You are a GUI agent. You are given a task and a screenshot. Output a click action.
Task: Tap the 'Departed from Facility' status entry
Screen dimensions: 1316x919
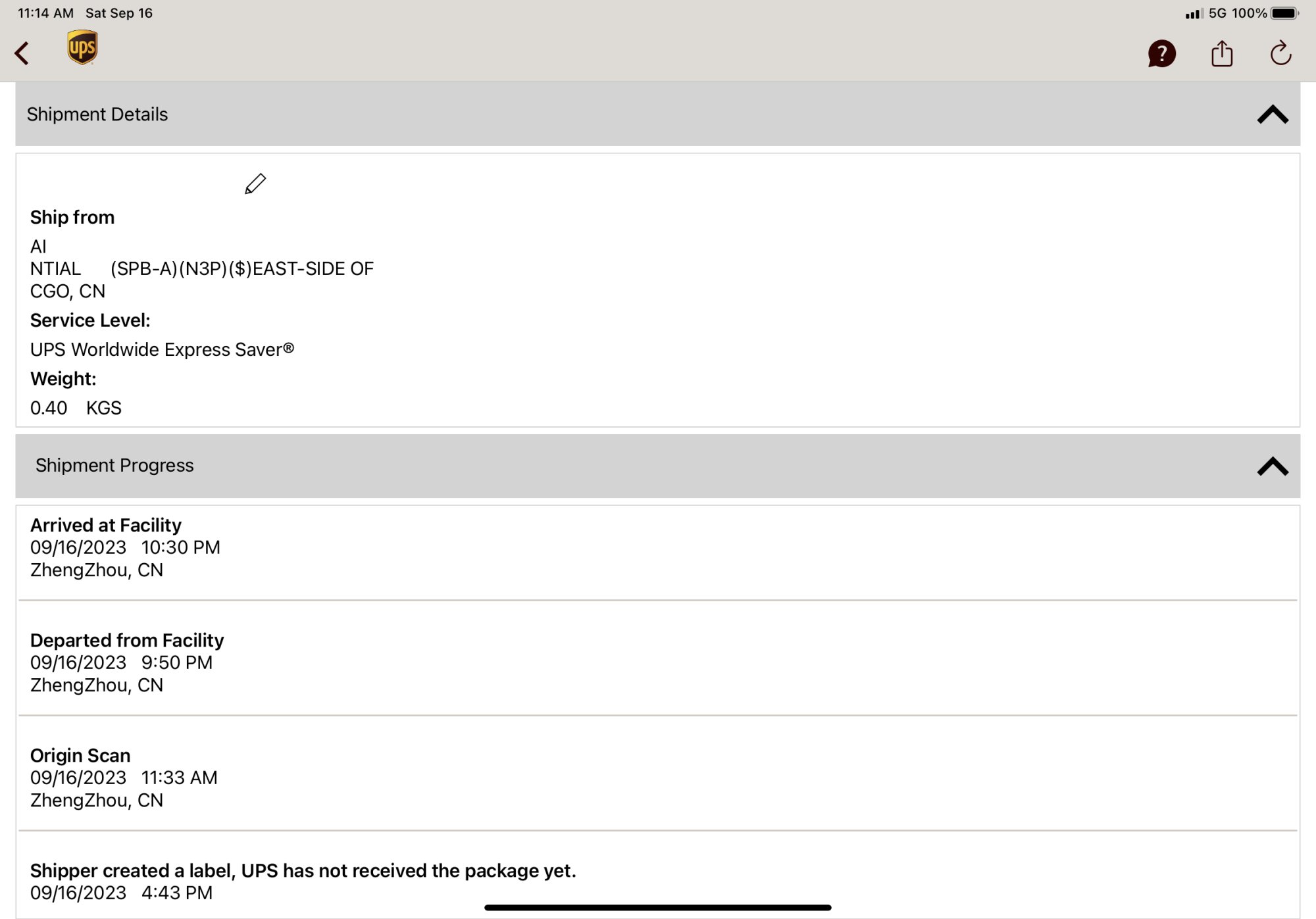(x=127, y=640)
